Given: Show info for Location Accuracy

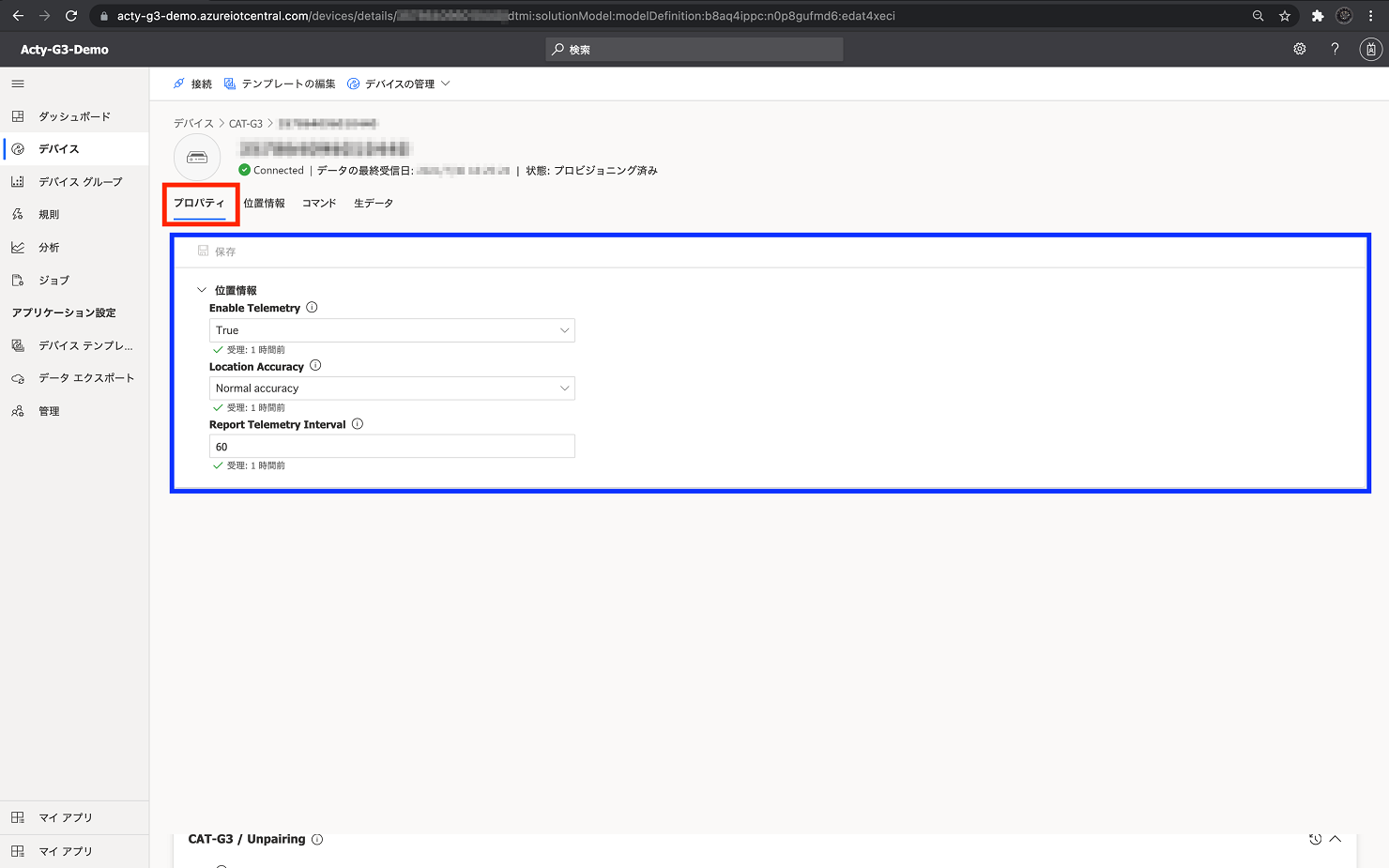Looking at the screenshot, I should 315,366.
